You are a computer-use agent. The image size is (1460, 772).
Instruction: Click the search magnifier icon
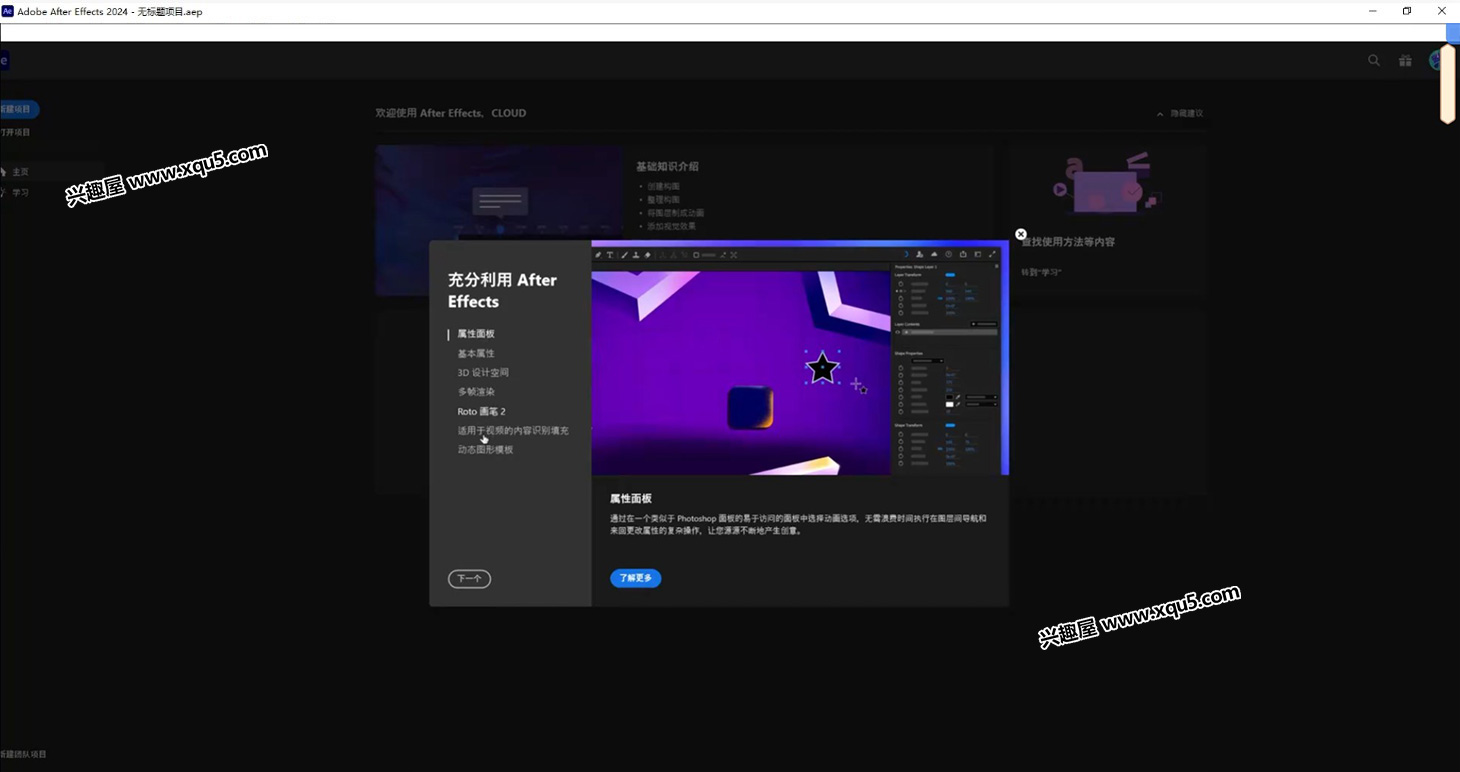click(1374, 60)
